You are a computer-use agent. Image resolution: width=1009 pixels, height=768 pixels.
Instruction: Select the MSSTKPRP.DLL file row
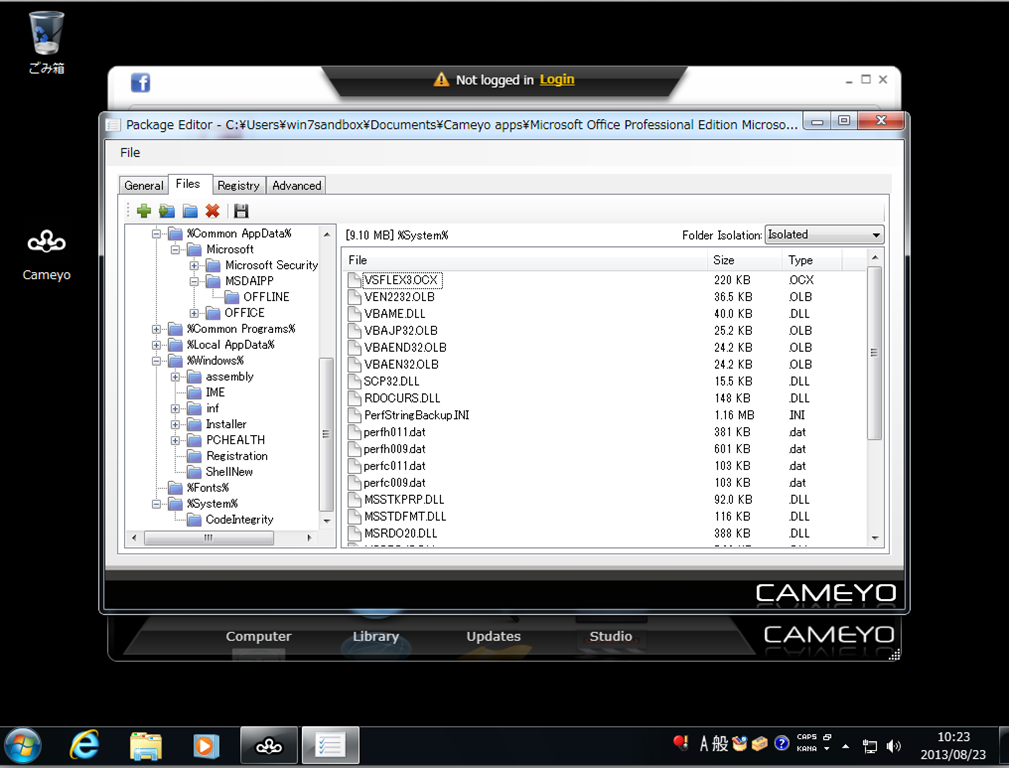pos(604,500)
